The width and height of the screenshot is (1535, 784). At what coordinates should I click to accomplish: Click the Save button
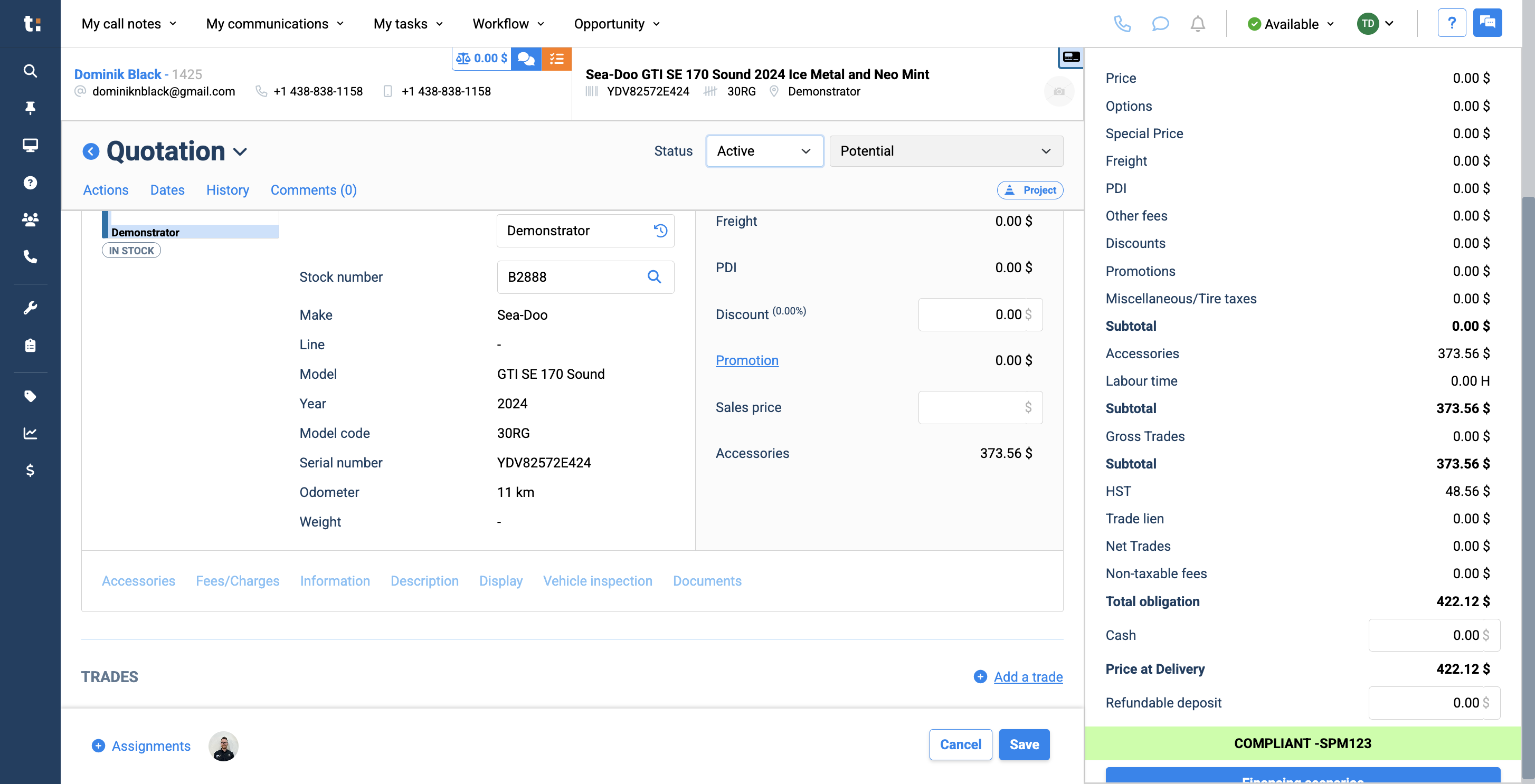point(1024,744)
